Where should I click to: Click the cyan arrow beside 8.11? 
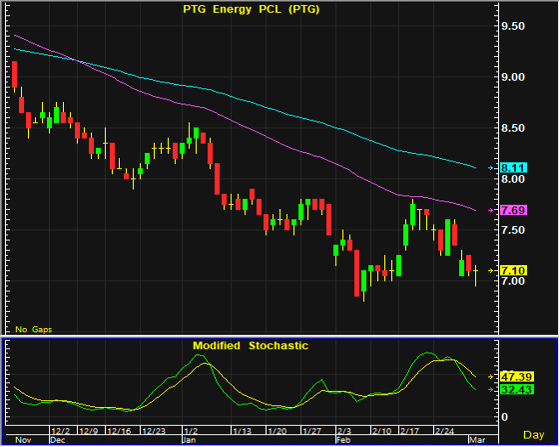[491, 168]
